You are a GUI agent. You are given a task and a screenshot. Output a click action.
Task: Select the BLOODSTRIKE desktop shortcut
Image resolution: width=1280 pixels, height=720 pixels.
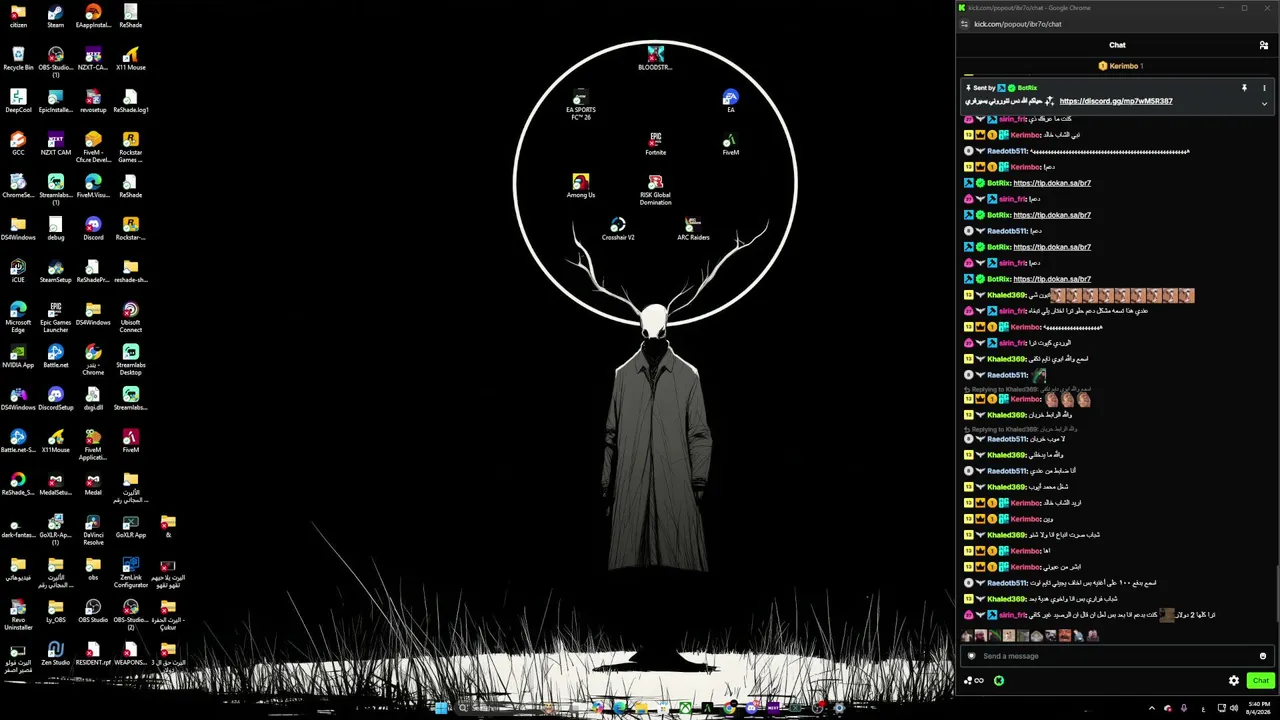pos(655,58)
